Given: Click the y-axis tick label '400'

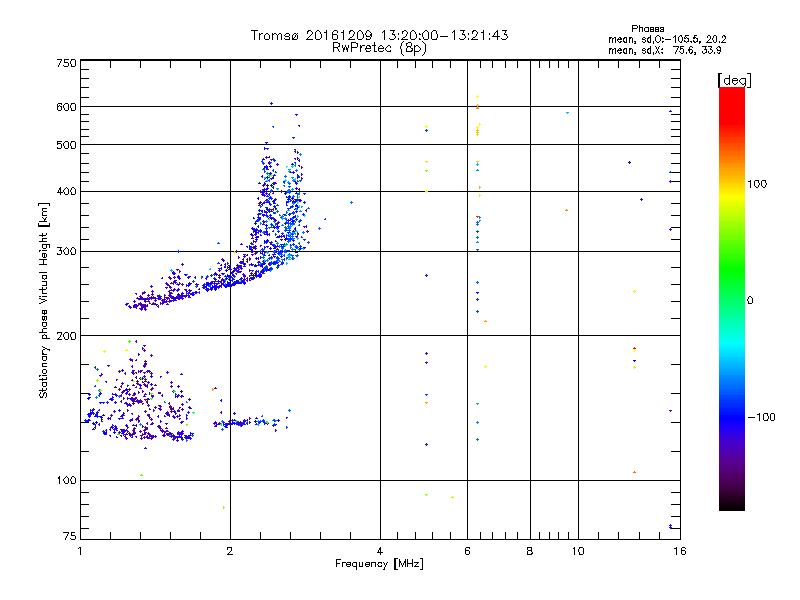Looking at the screenshot, I should click(66, 191).
